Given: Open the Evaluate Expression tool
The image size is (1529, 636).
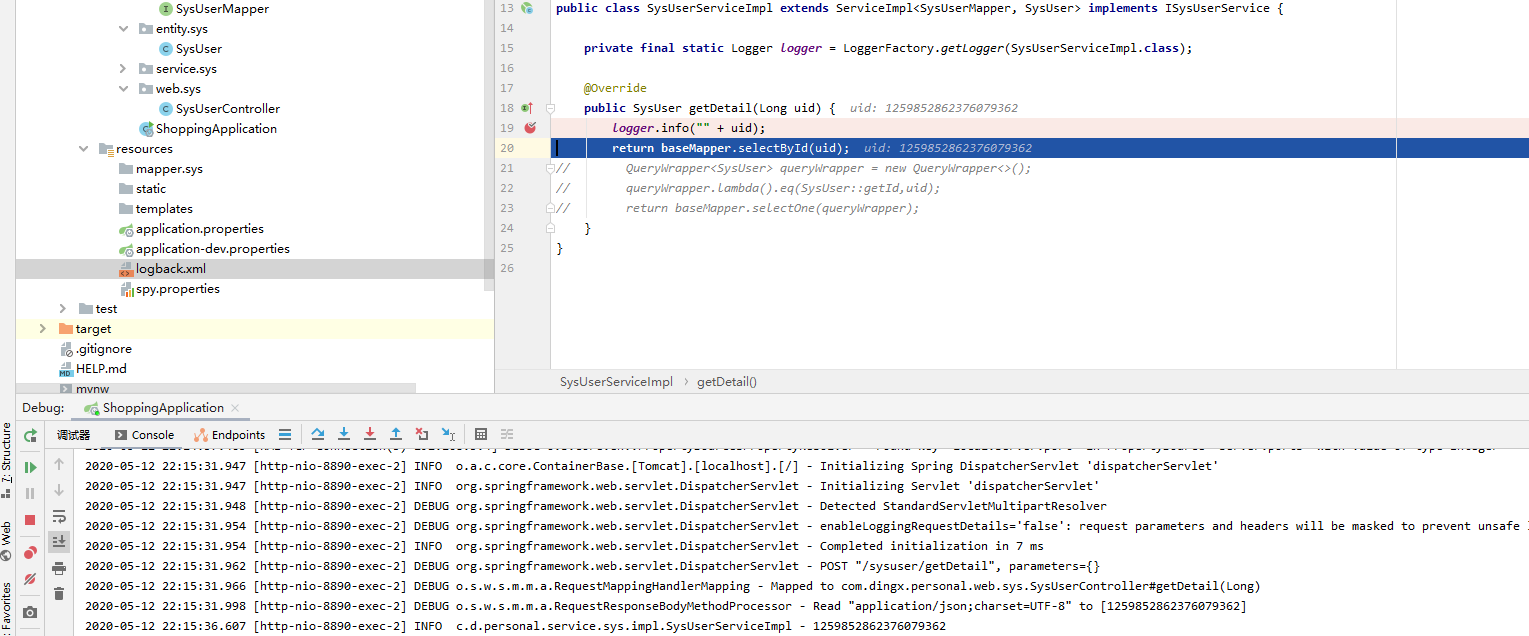Looking at the screenshot, I should tap(481, 433).
